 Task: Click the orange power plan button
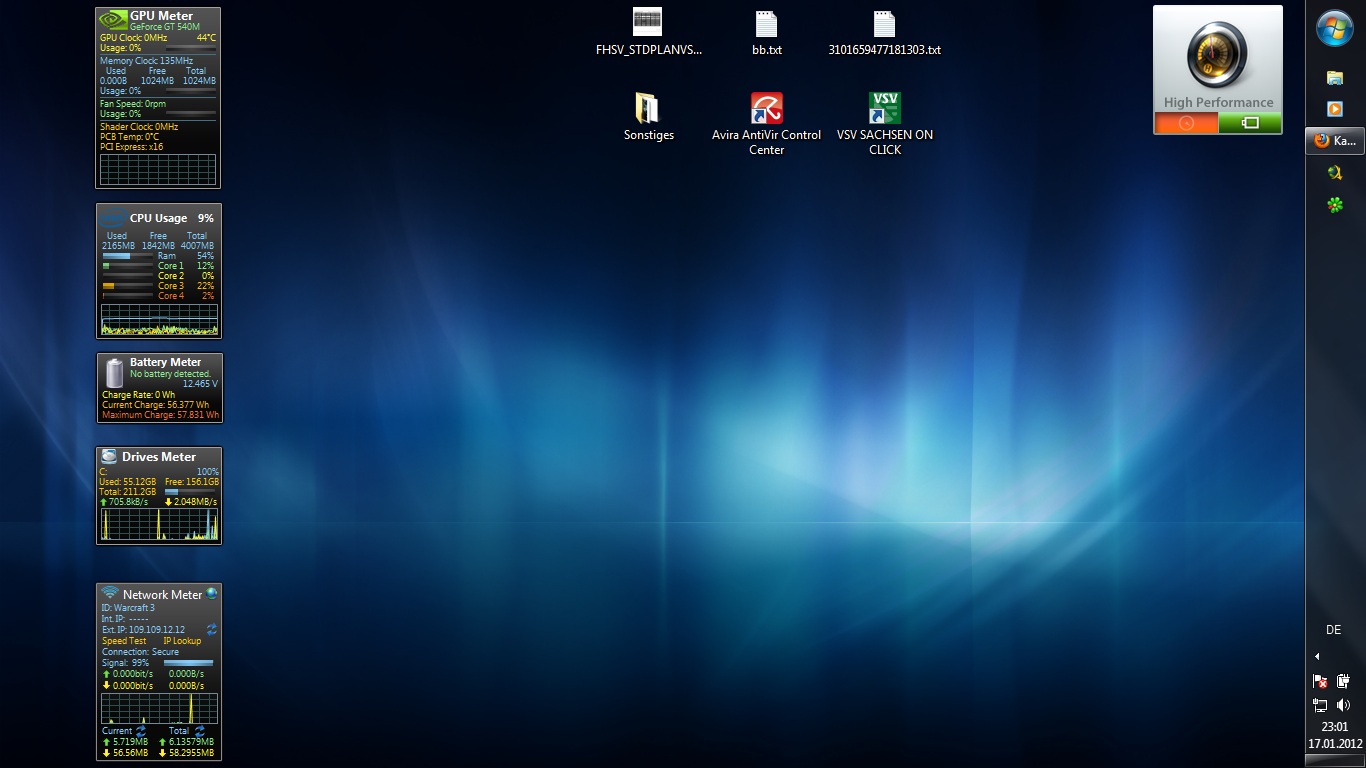1186,123
